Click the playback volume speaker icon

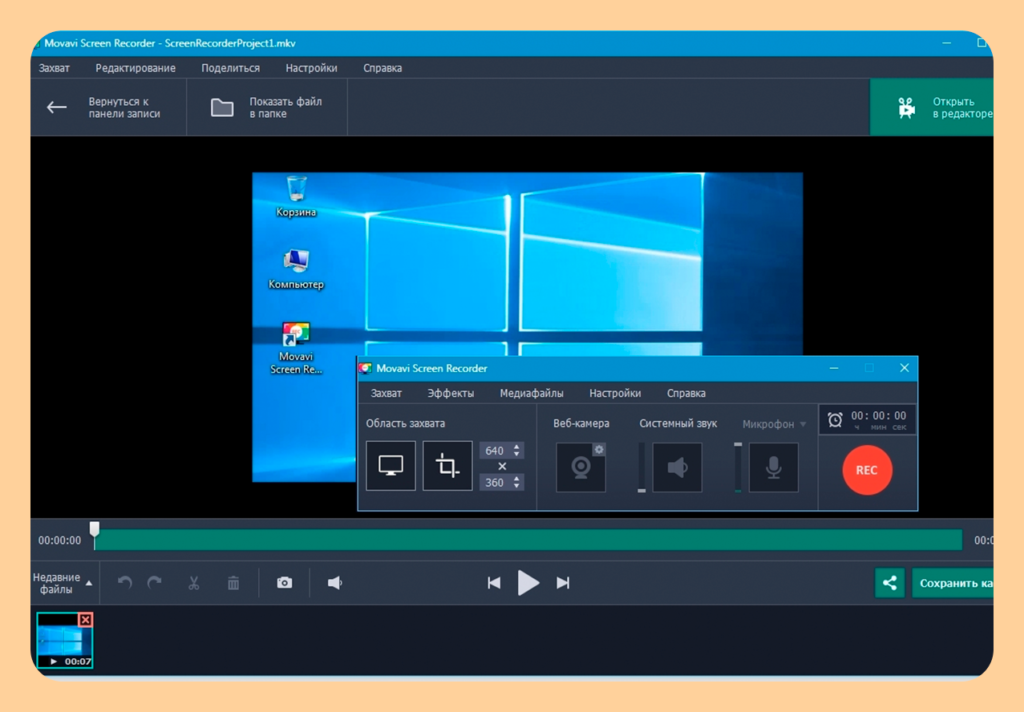(x=334, y=583)
